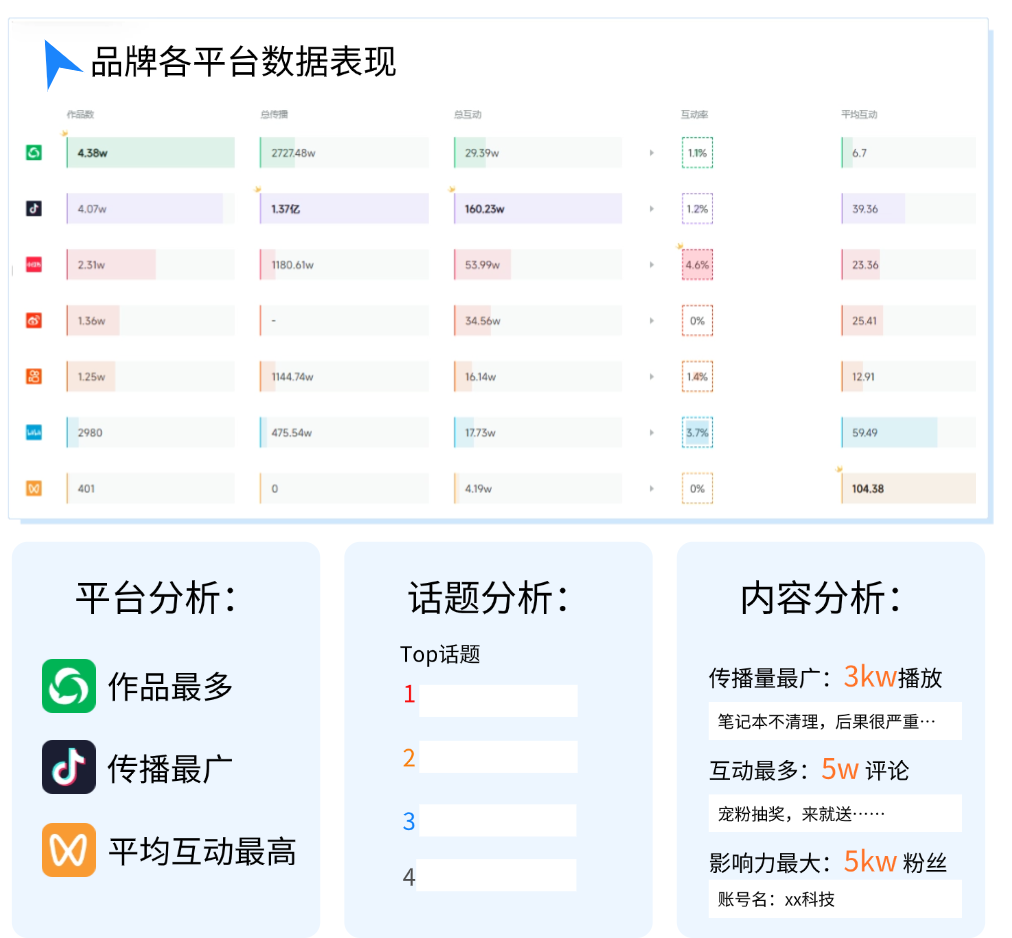Click the 29.39w interaction value

[481, 153]
